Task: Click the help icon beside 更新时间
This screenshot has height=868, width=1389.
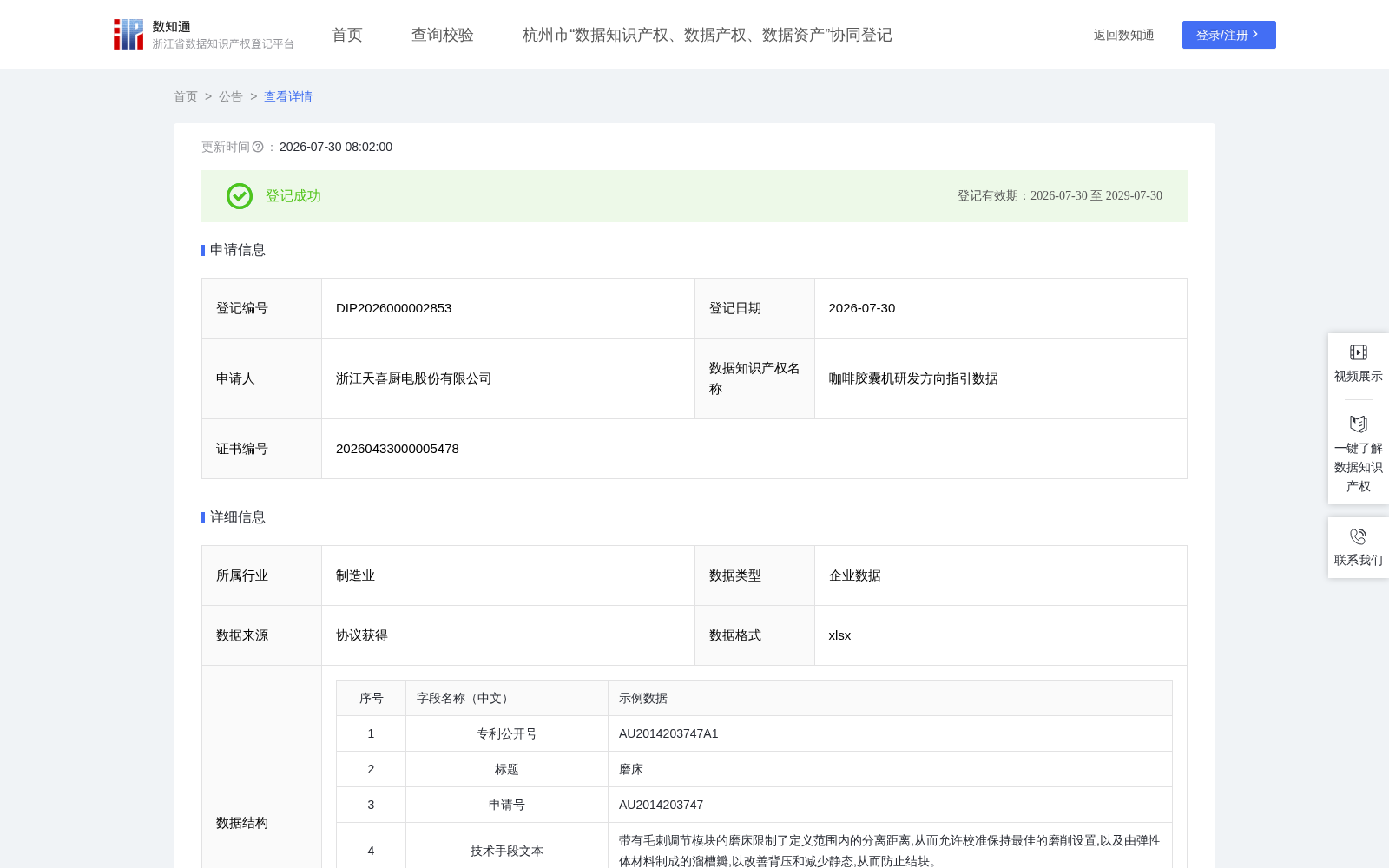Action: click(258, 148)
